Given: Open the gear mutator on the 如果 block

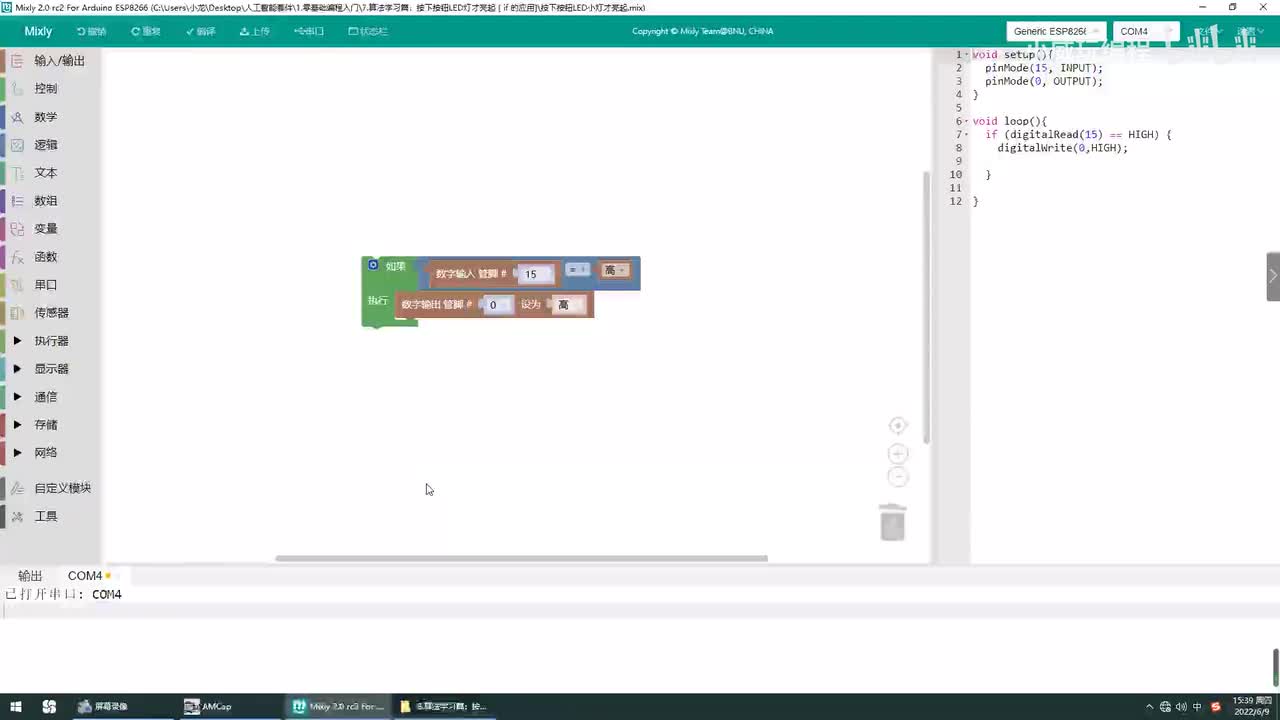Looking at the screenshot, I should point(373,265).
